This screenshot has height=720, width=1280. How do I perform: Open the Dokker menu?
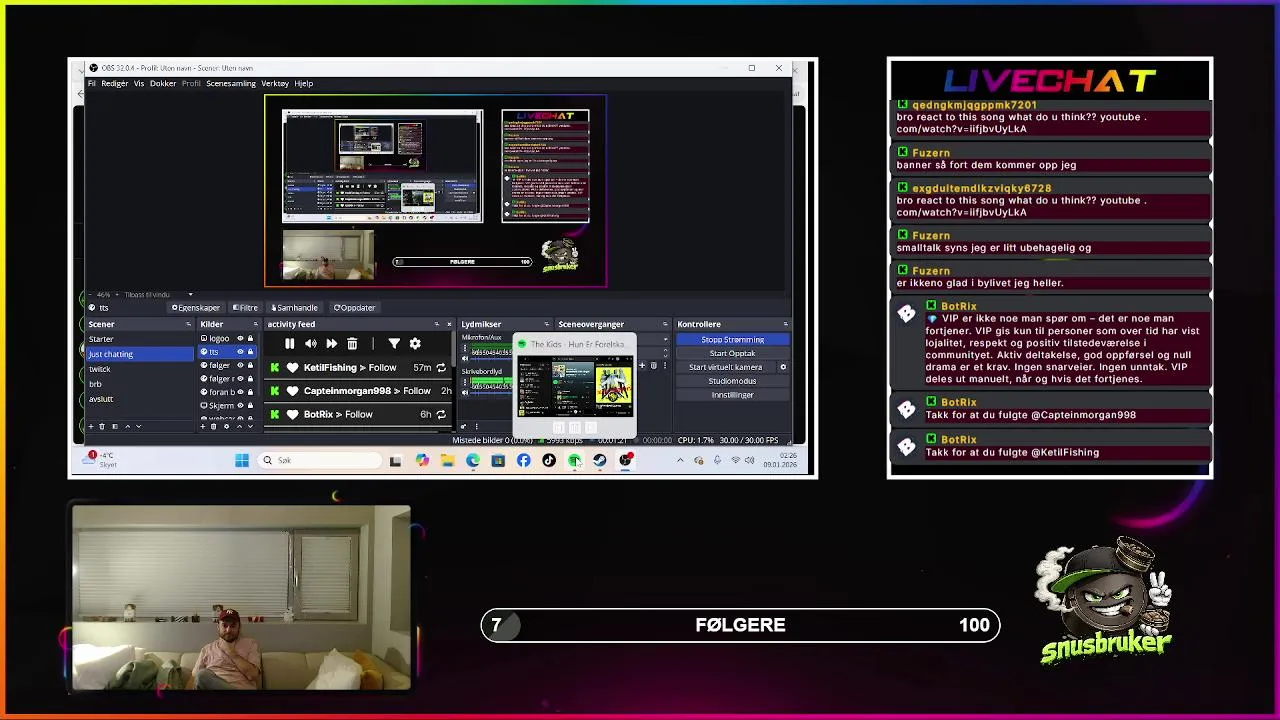[x=163, y=83]
